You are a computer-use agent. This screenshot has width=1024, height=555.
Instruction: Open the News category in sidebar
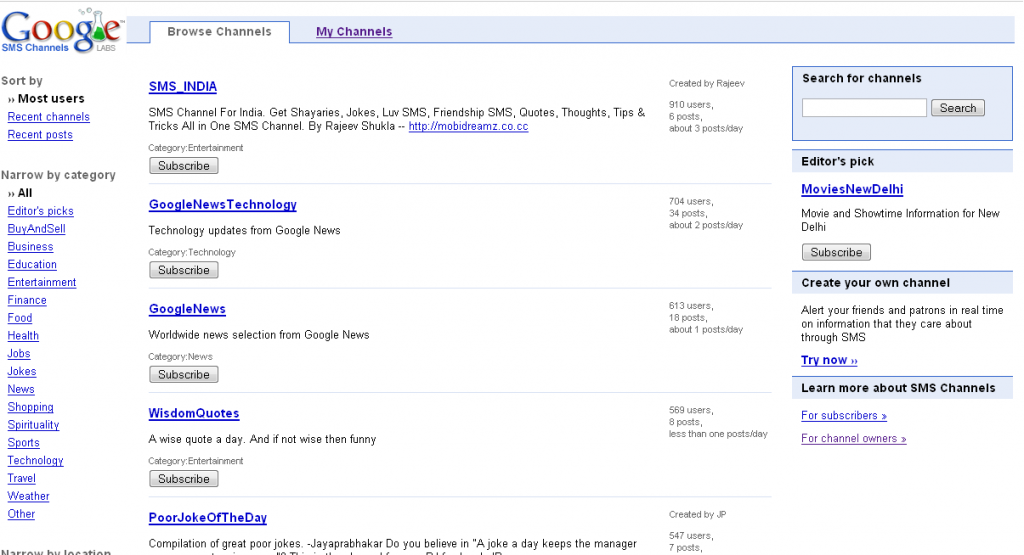21,389
